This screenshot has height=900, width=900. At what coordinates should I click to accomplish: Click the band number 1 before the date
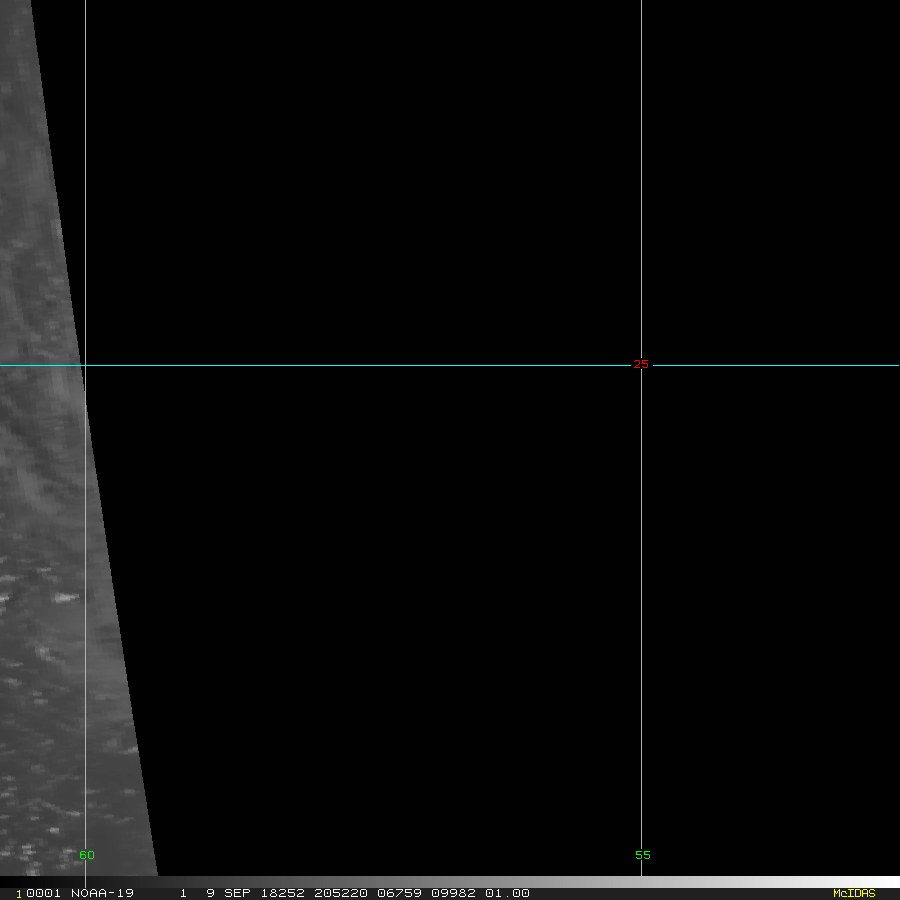coord(184,893)
